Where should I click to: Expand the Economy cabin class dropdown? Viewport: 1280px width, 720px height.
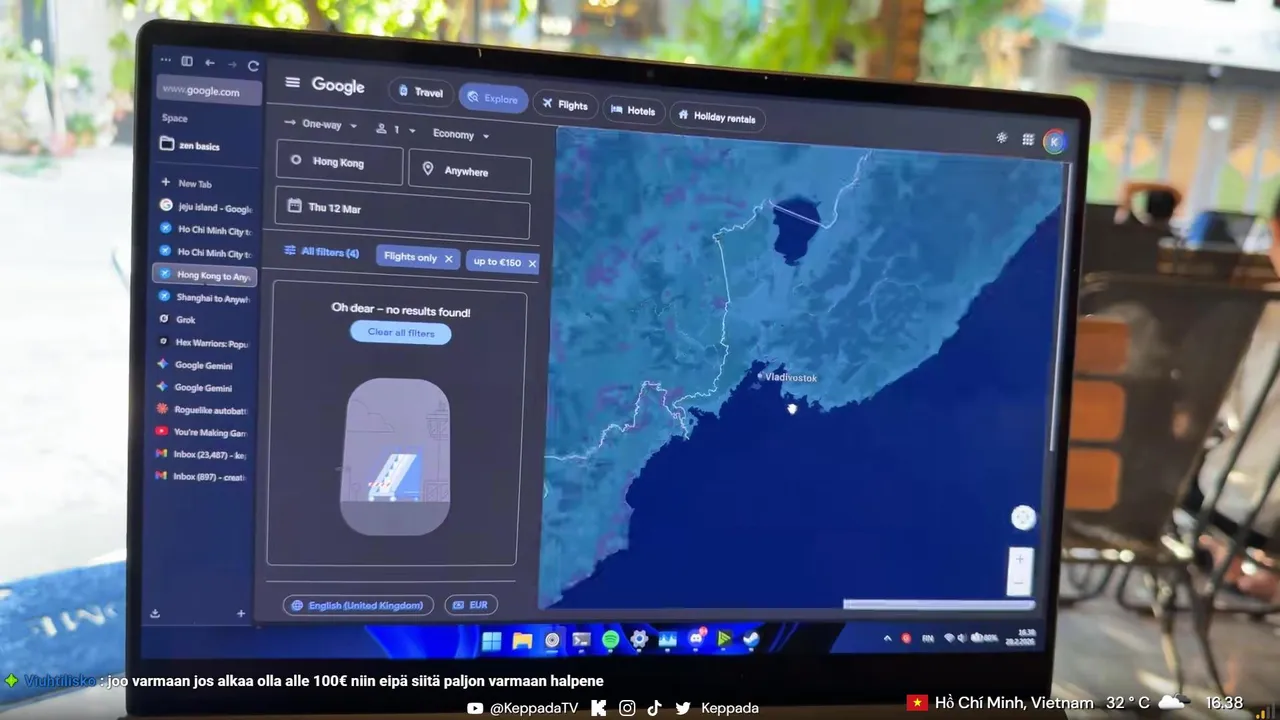(461, 134)
